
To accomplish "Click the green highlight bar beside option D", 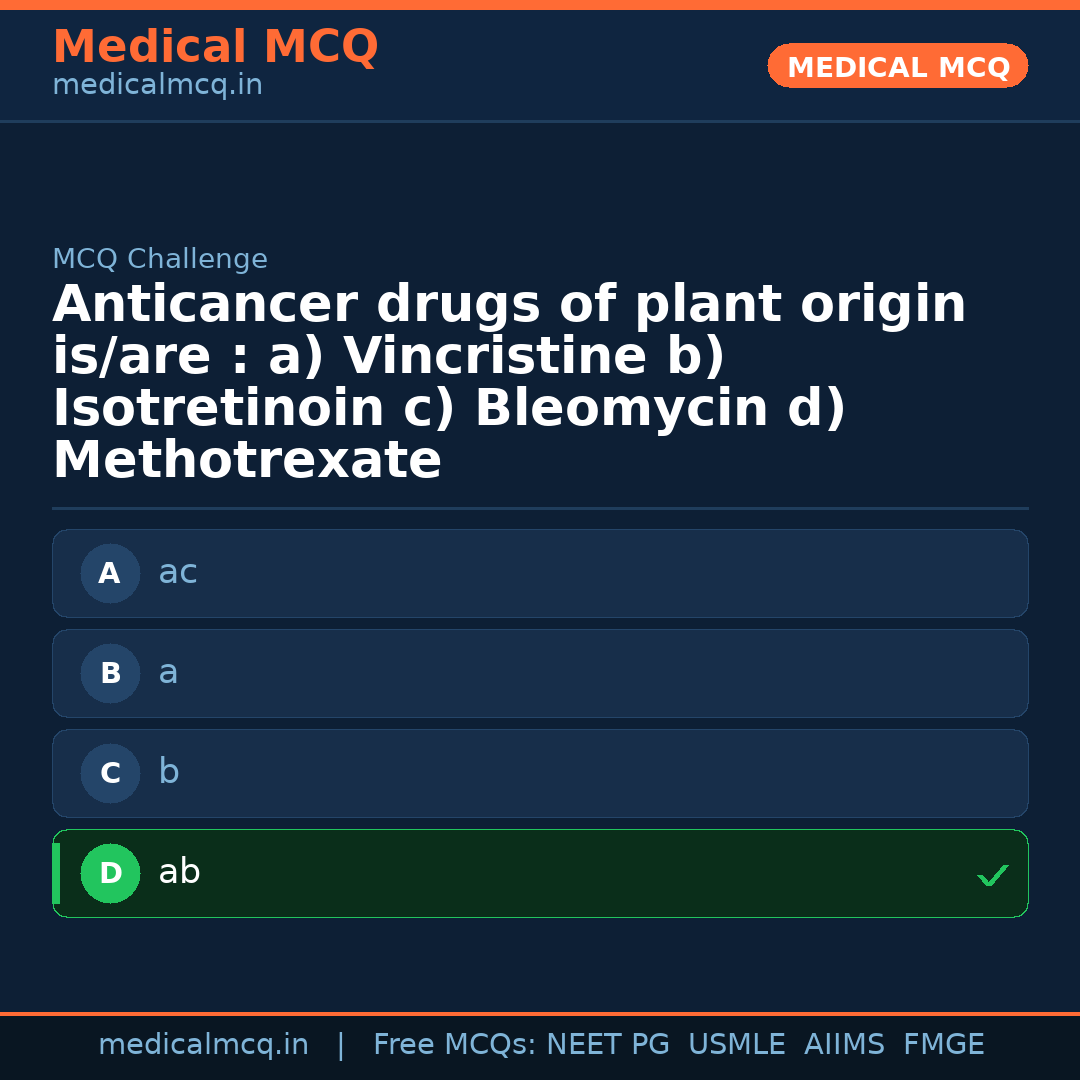I will click(x=55, y=873).
